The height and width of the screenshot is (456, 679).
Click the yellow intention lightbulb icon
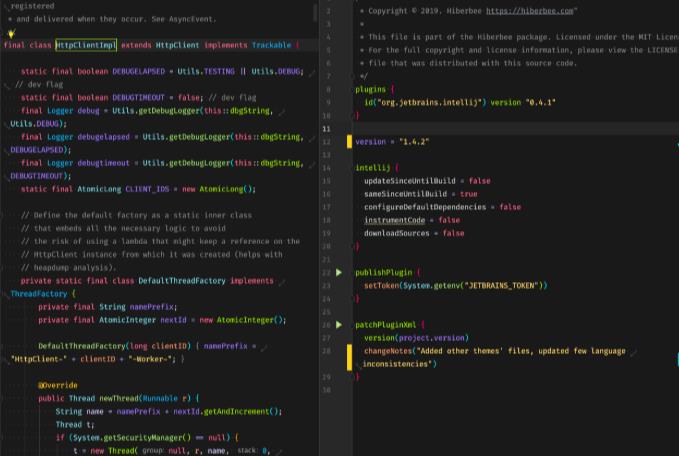coord(11,33)
